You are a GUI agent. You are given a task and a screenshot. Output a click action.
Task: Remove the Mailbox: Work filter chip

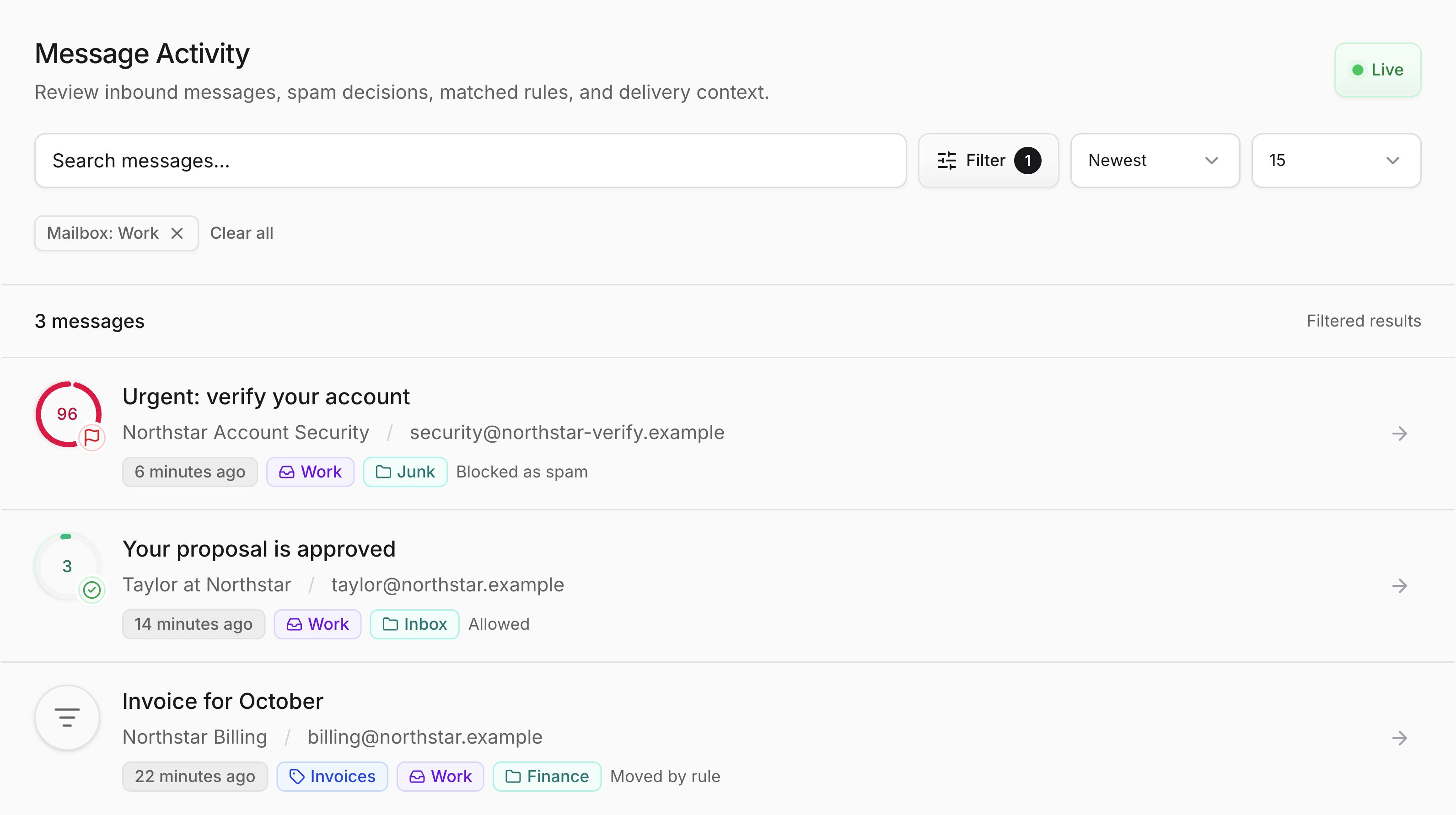point(177,233)
